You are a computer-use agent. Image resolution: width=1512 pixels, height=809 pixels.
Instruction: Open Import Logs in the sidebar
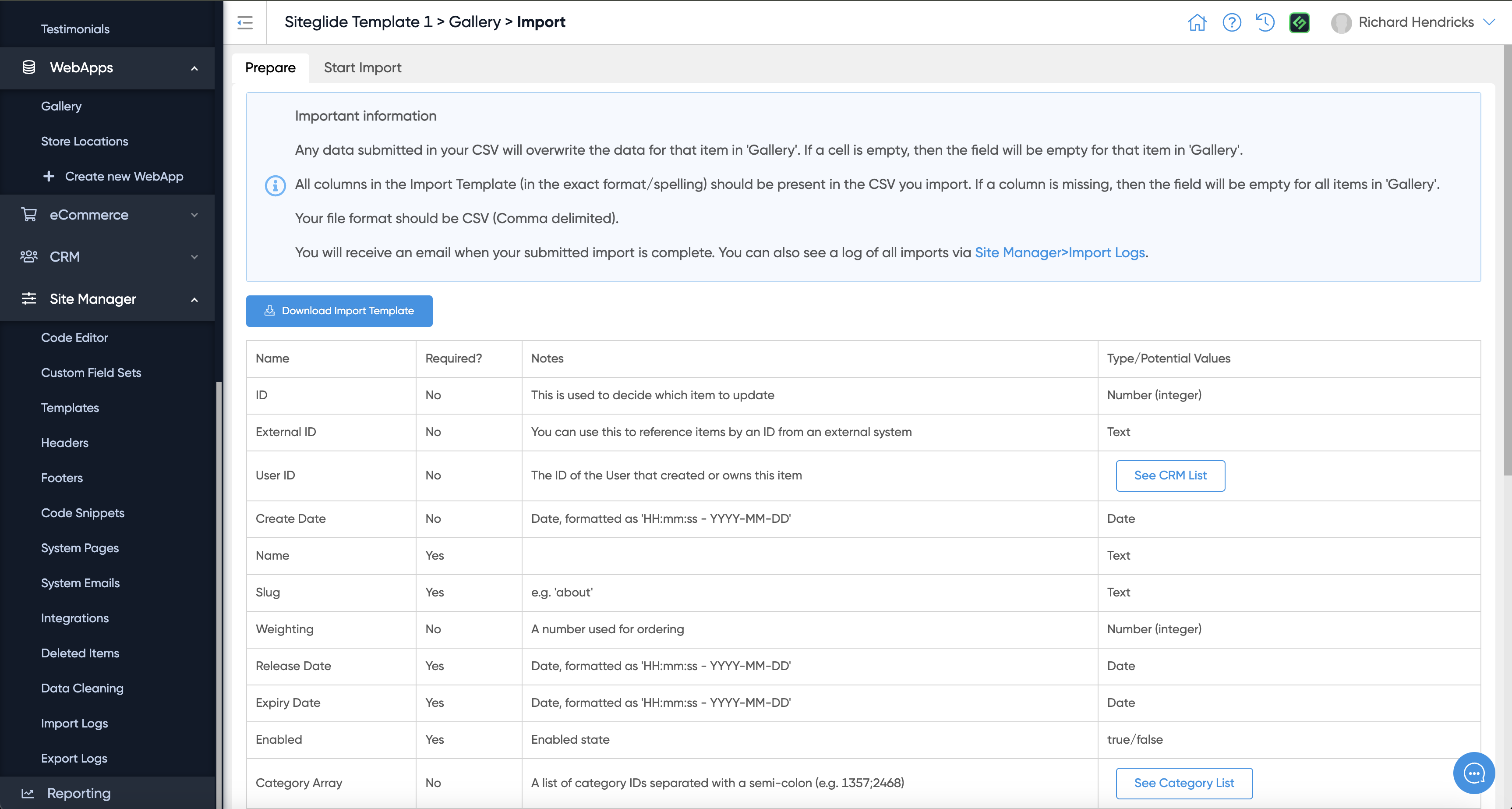pyautogui.click(x=74, y=723)
